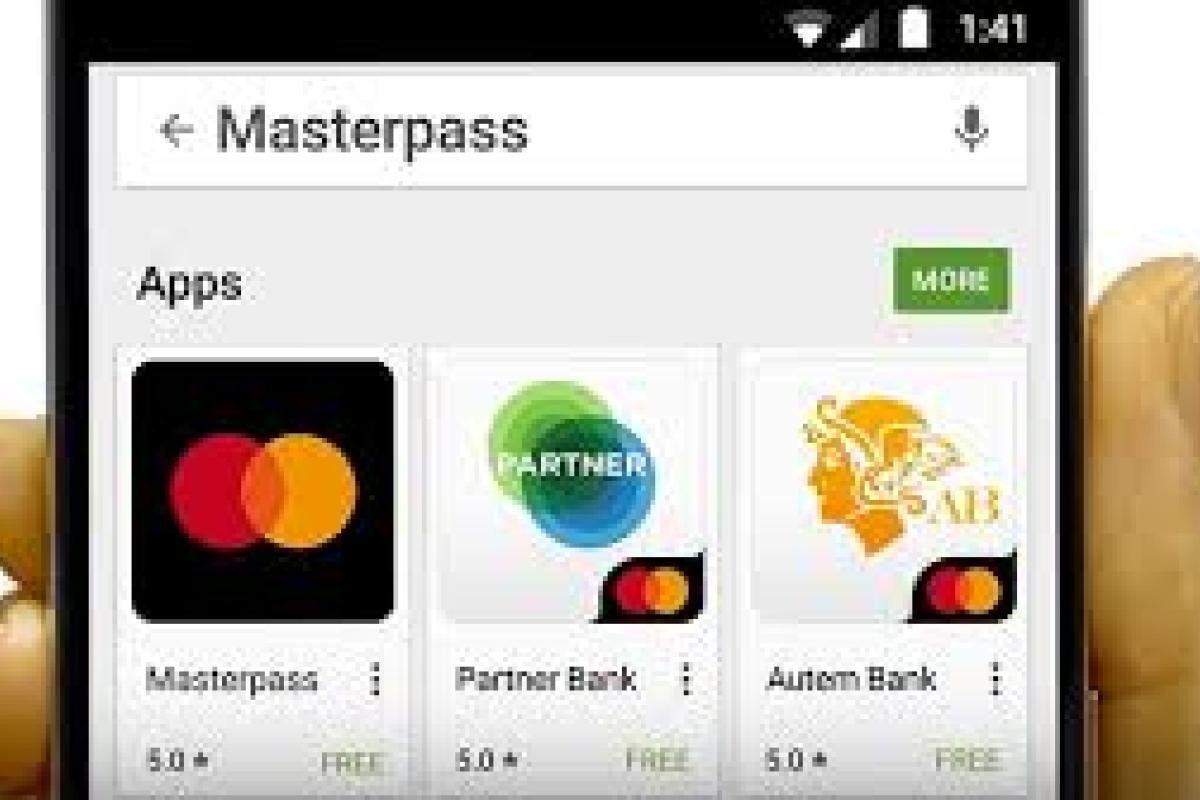
Task: Tap the back arrow in search bar
Action: click(x=176, y=130)
